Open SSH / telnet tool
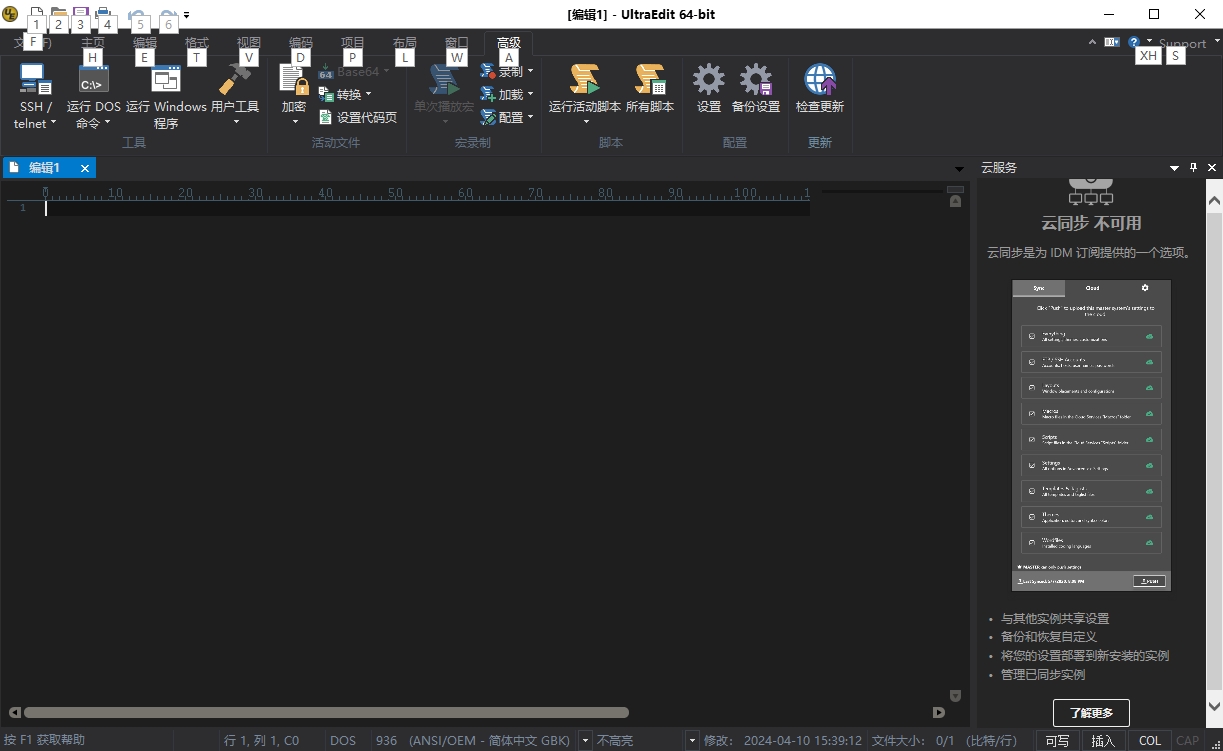The height and width of the screenshot is (751, 1223). 35,80
